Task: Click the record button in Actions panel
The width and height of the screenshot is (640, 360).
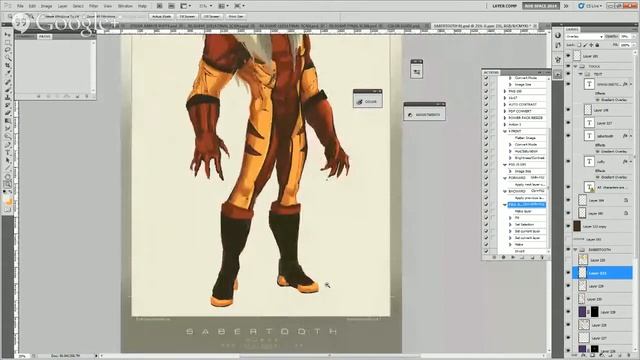Action: click(503, 257)
